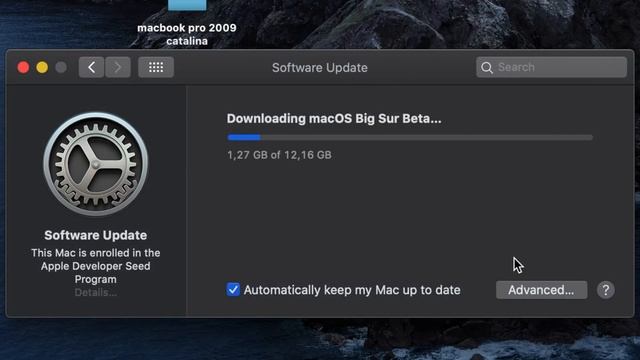
Task: Click the Software Update label under the gear
Action: (96, 236)
